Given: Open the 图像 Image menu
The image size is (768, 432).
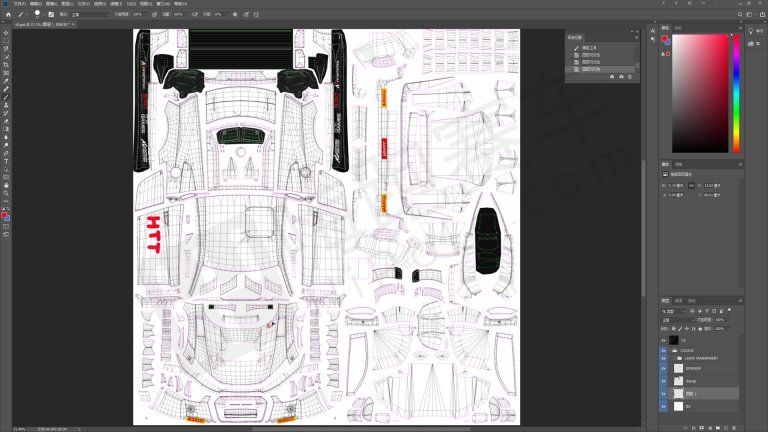Looking at the screenshot, I should [51, 3].
